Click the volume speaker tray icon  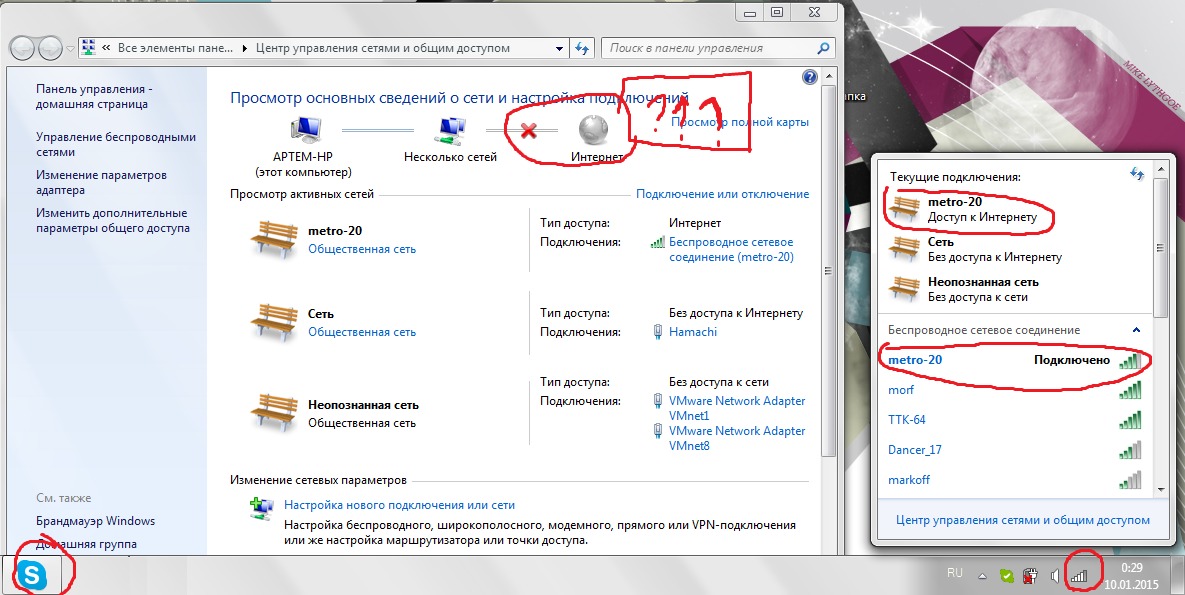[x=1056, y=577]
